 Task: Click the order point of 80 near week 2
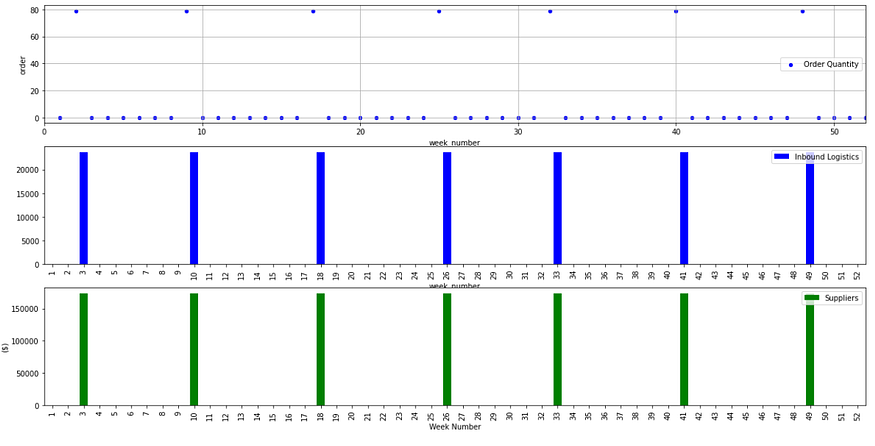tap(76, 11)
